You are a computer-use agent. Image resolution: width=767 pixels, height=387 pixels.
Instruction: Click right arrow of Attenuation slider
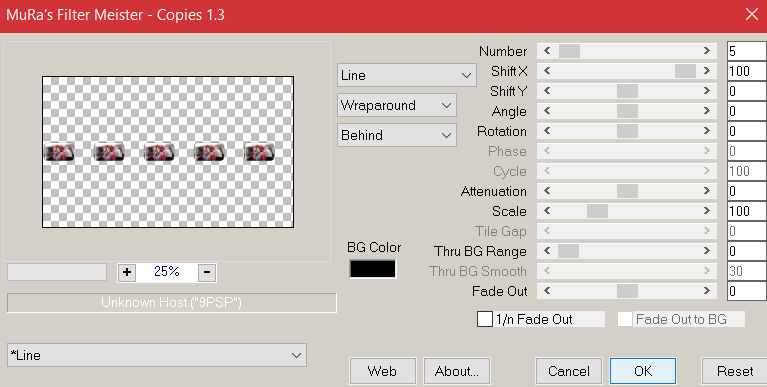coord(707,191)
